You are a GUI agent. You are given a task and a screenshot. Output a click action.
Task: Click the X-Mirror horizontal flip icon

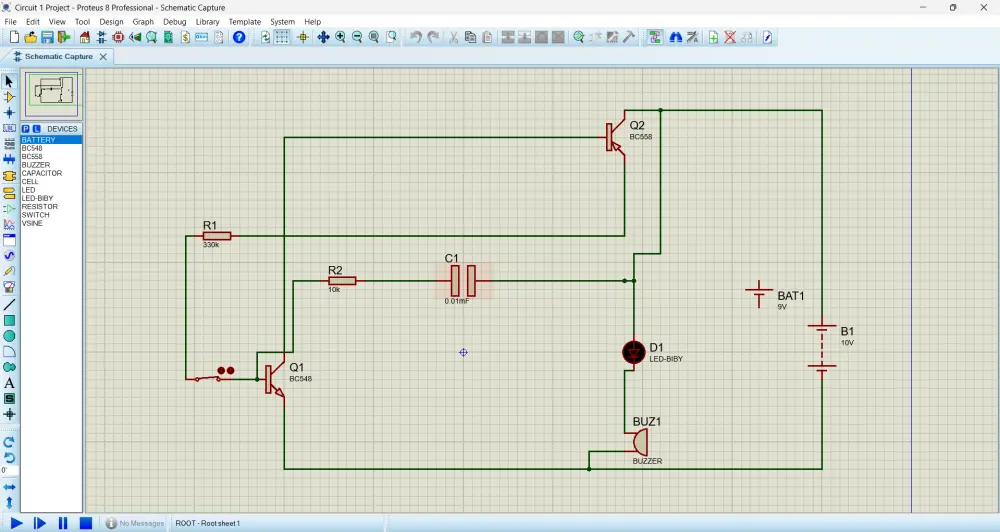pyautogui.click(x=9, y=487)
